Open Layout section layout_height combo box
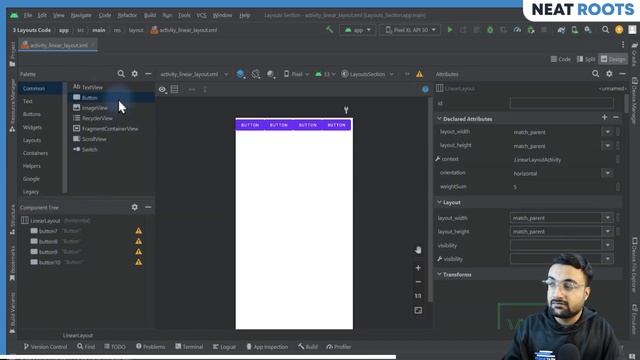The height and width of the screenshot is (360, 640). [562, 231]
